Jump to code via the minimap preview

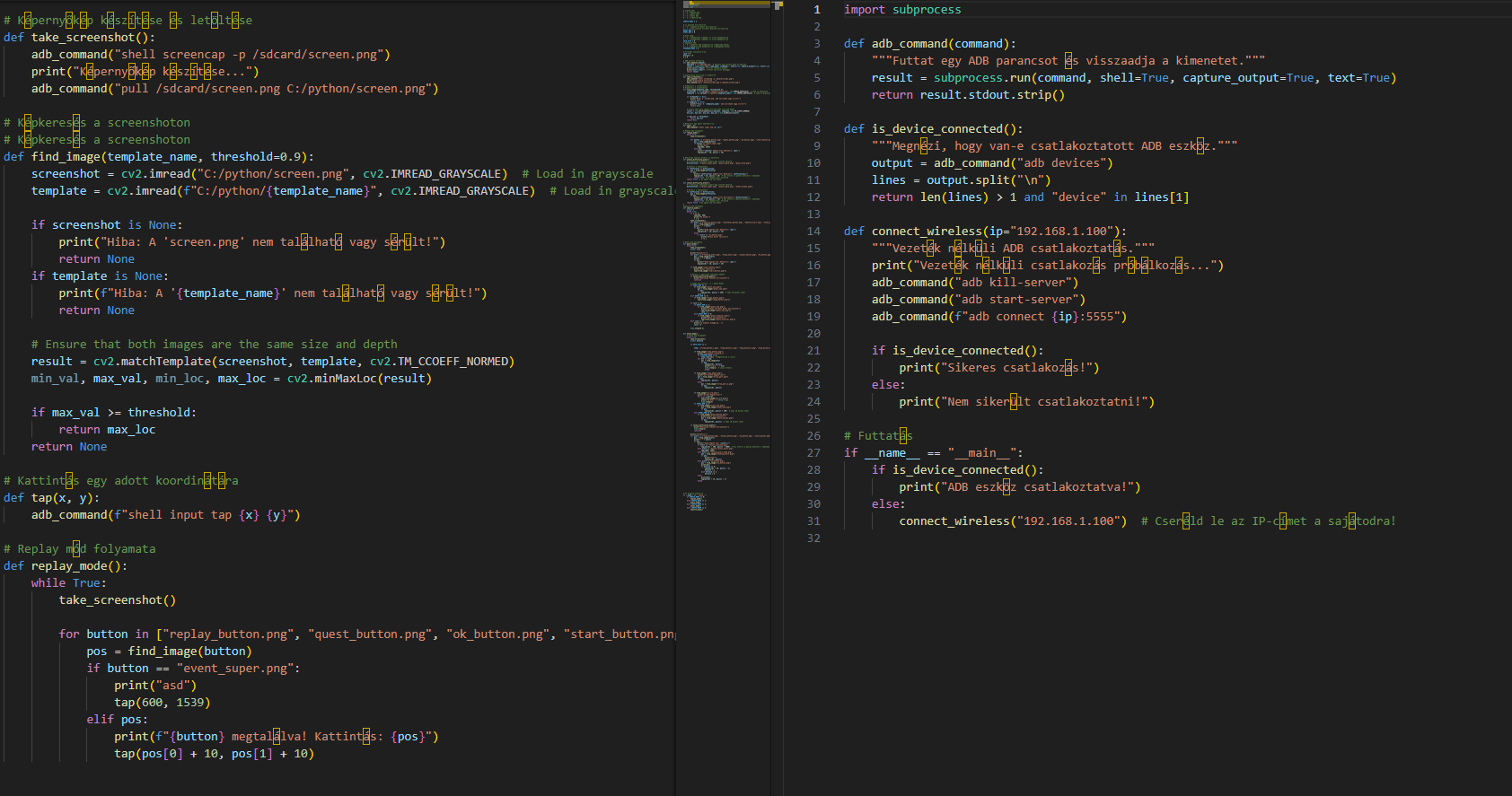pos(724,269)
